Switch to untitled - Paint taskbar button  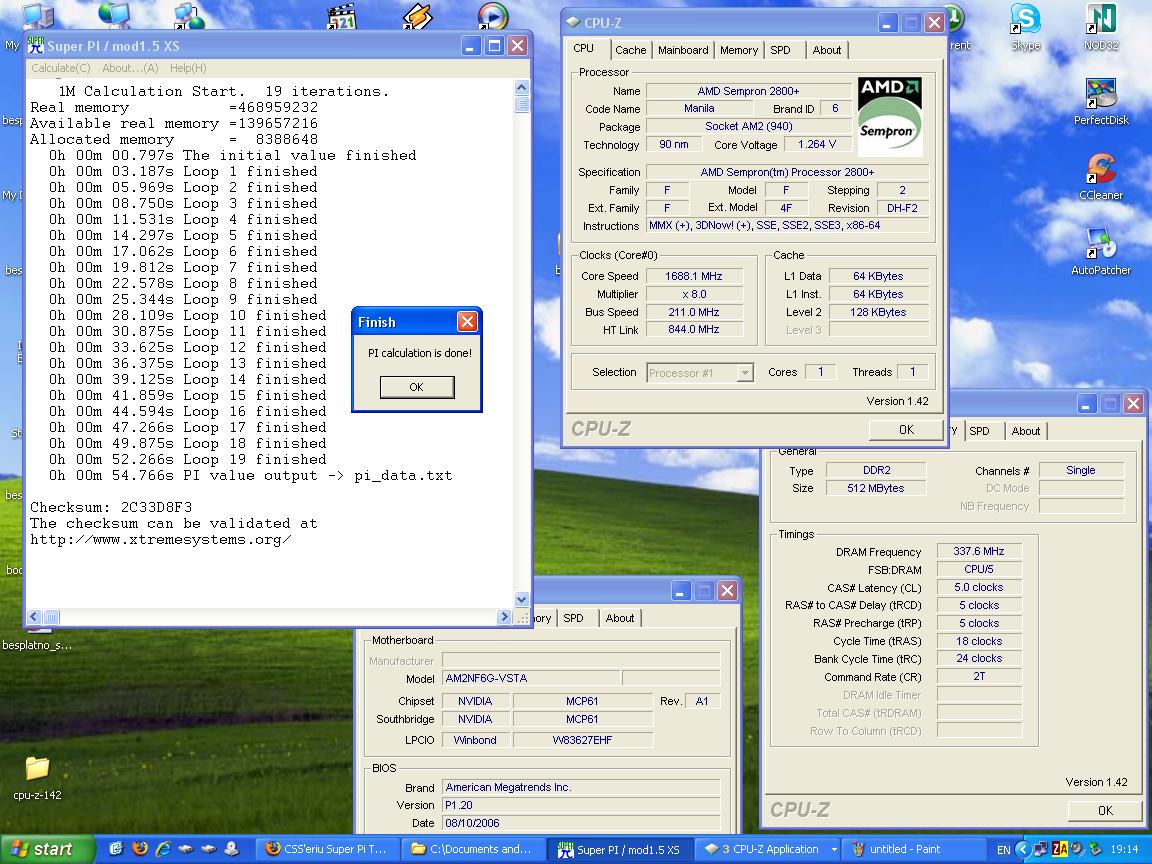click(x=912, y=849)
